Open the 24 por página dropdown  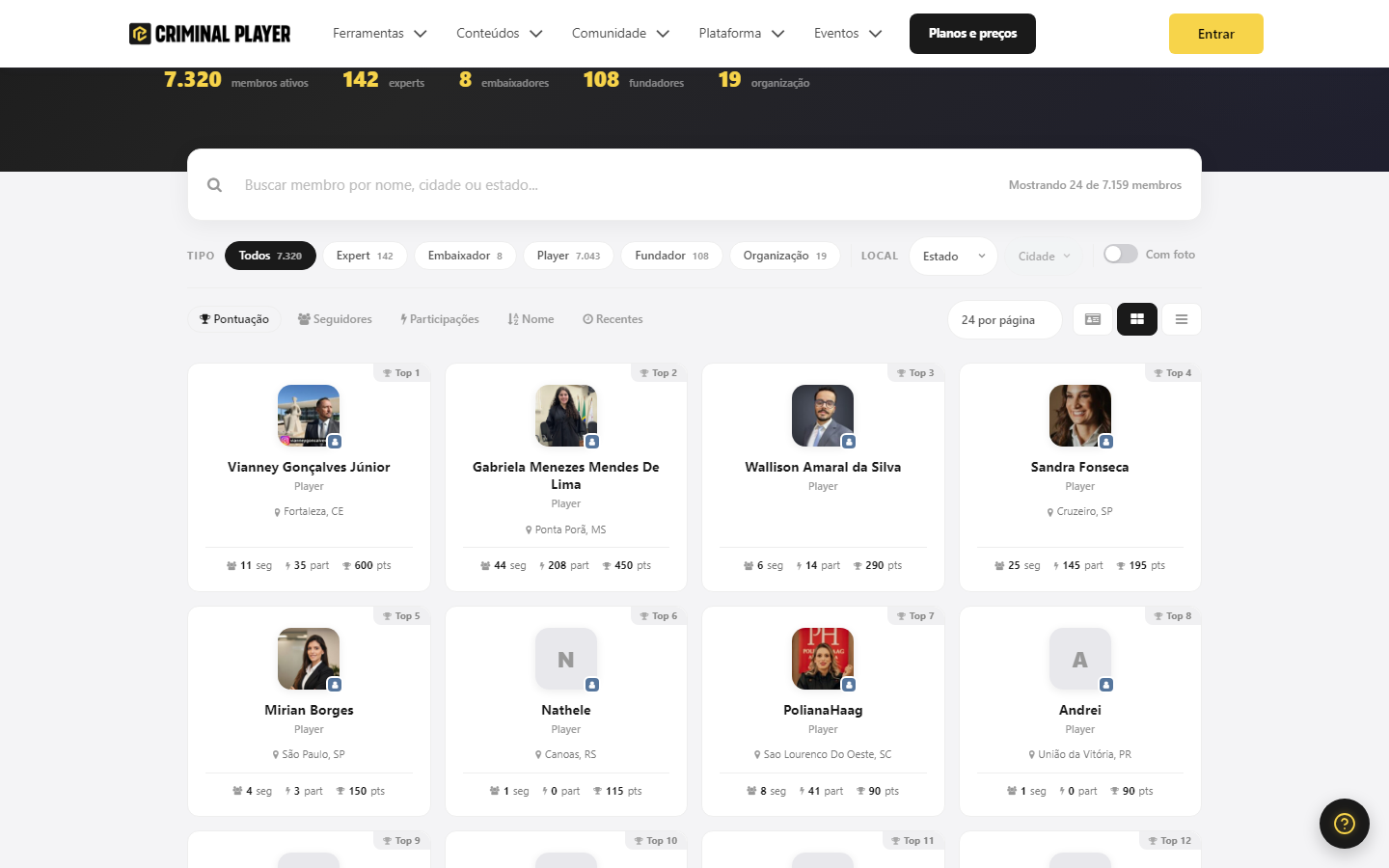(x=1004, y=320)
